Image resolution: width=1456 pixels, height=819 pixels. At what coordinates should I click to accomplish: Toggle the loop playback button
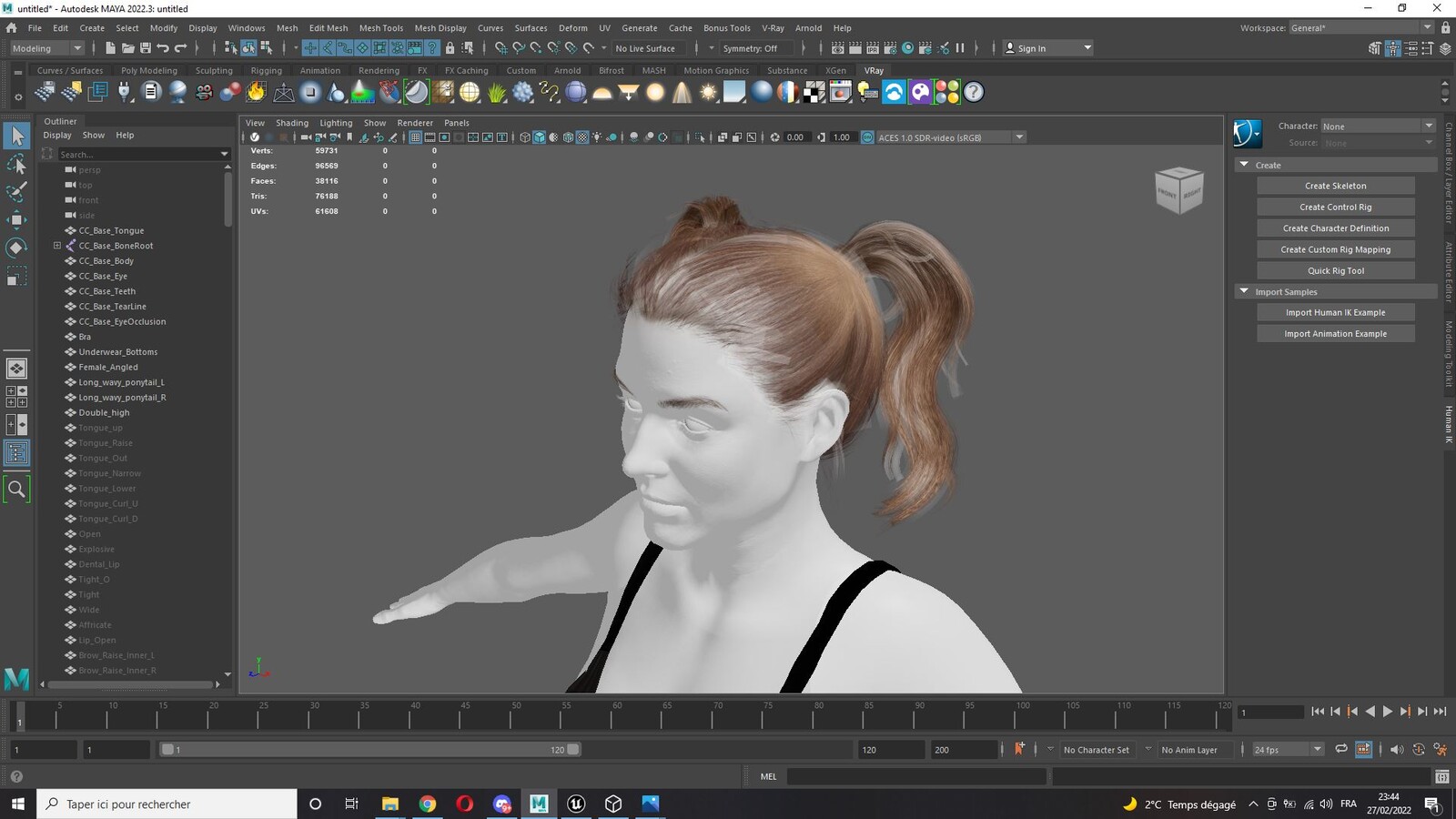[1341, 749]
